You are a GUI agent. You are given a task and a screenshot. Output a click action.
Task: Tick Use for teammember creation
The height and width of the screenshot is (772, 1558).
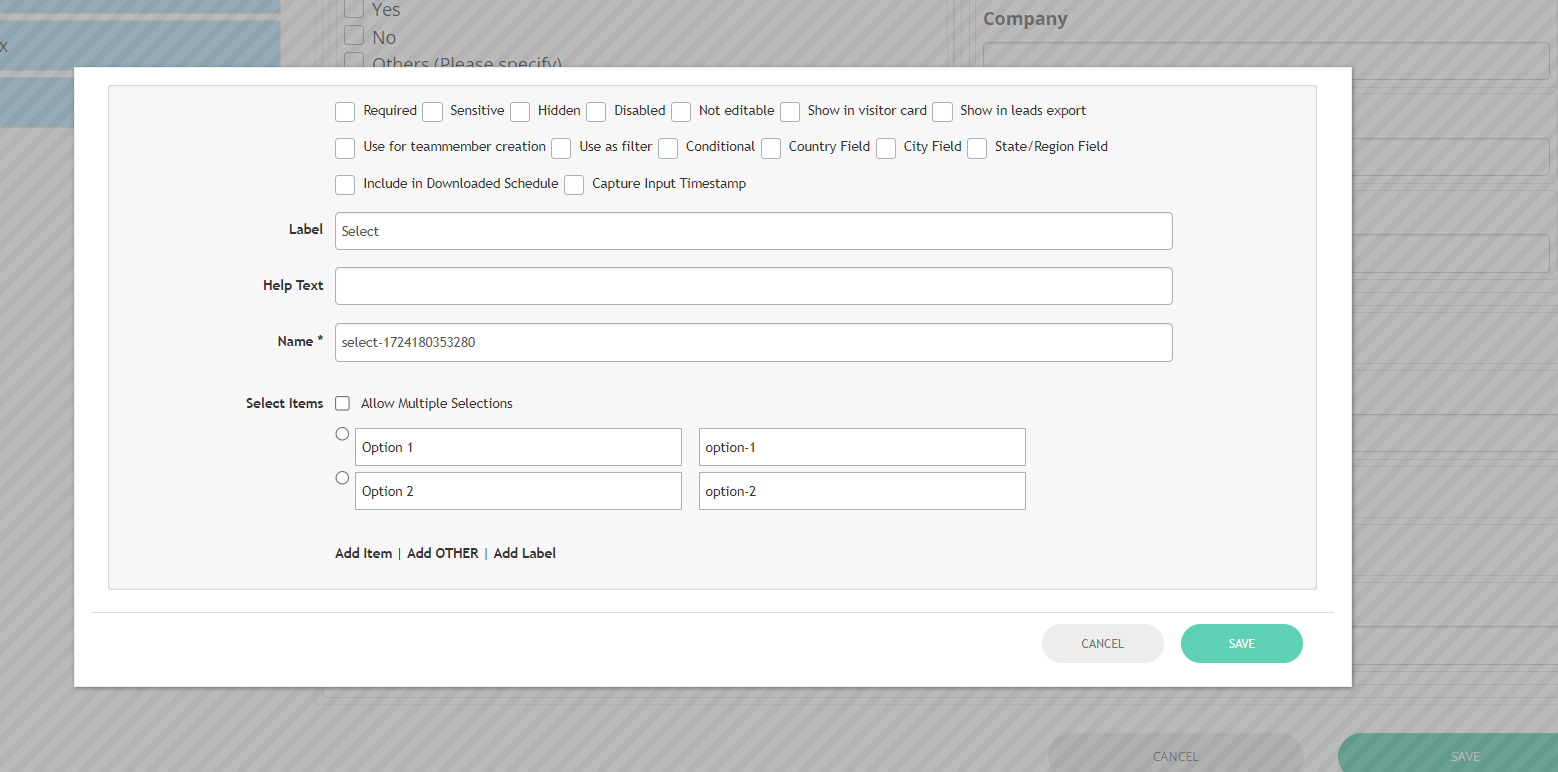tap(345, 148)
